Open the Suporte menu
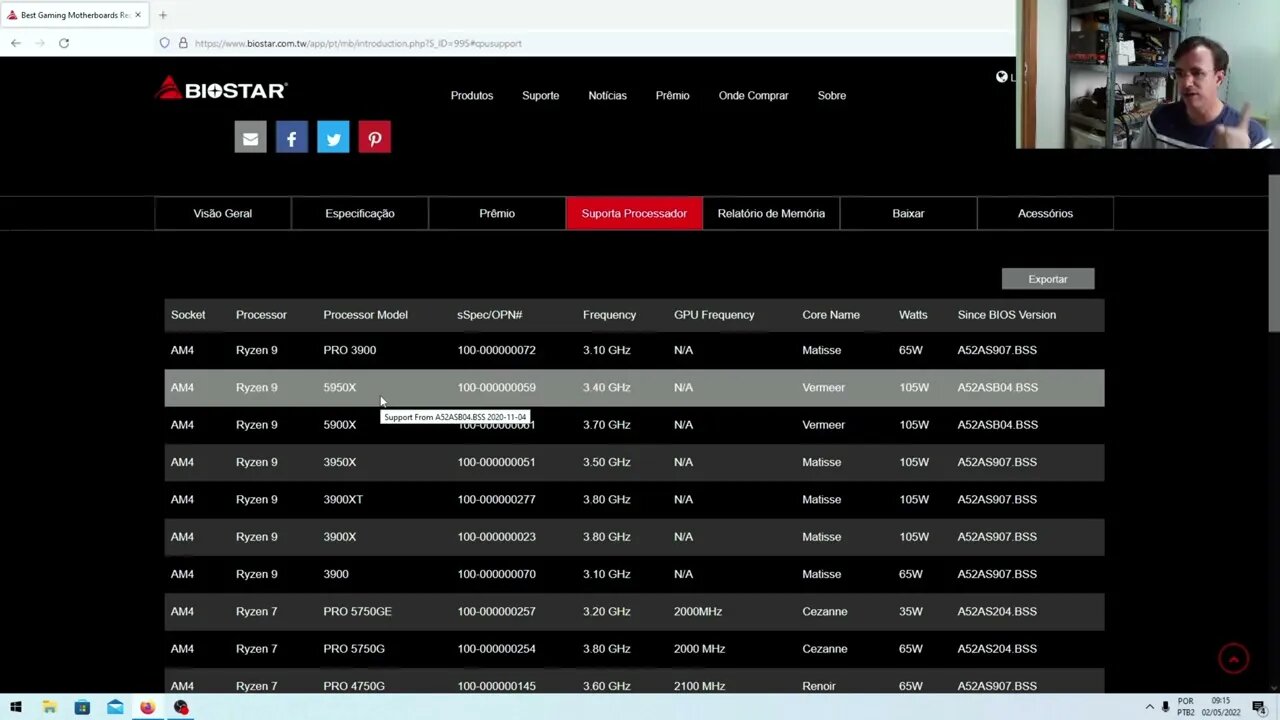This screenshot has height=720, width=1280. tap(540, 95)
